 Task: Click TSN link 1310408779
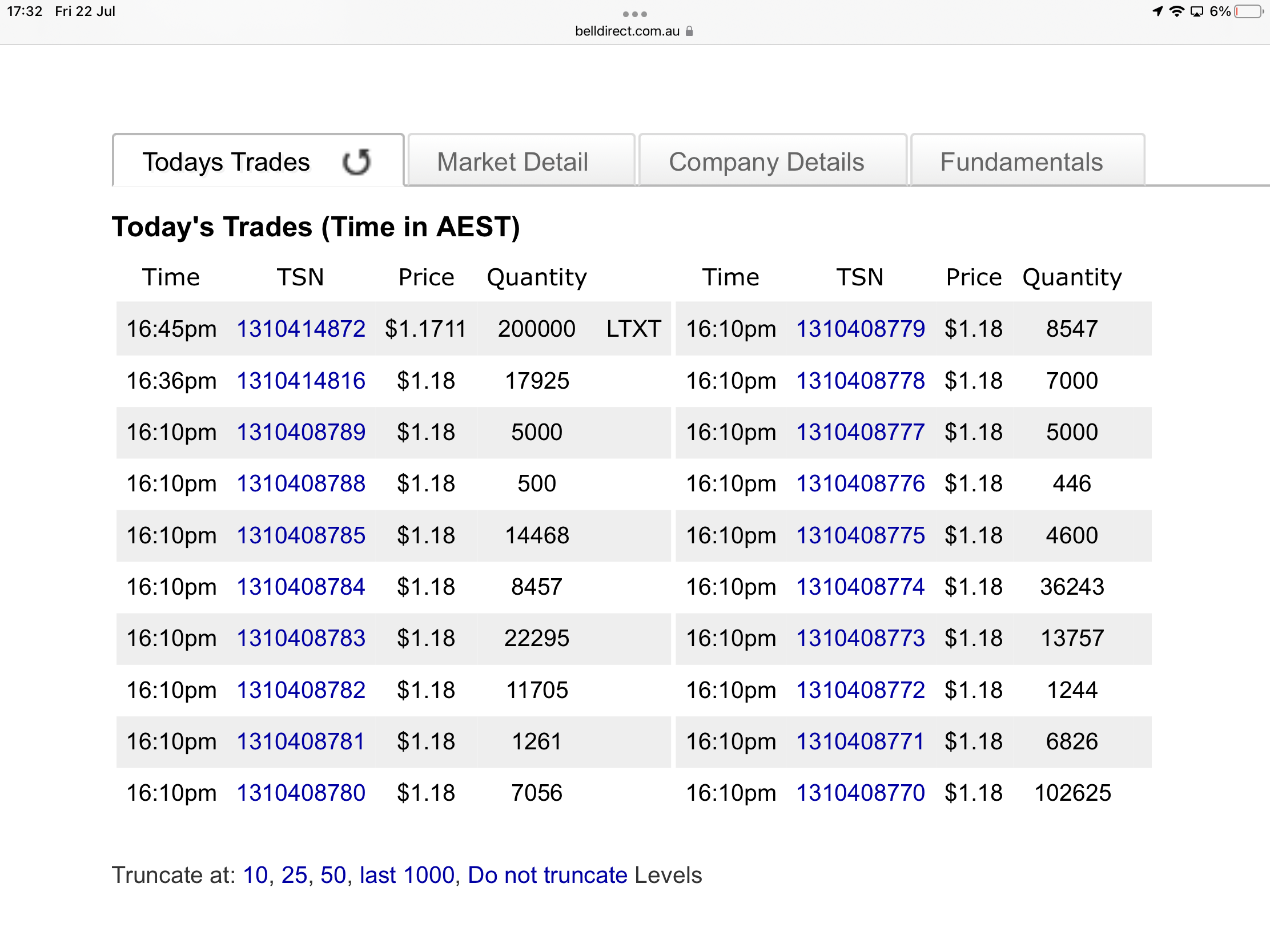point(860,329)
